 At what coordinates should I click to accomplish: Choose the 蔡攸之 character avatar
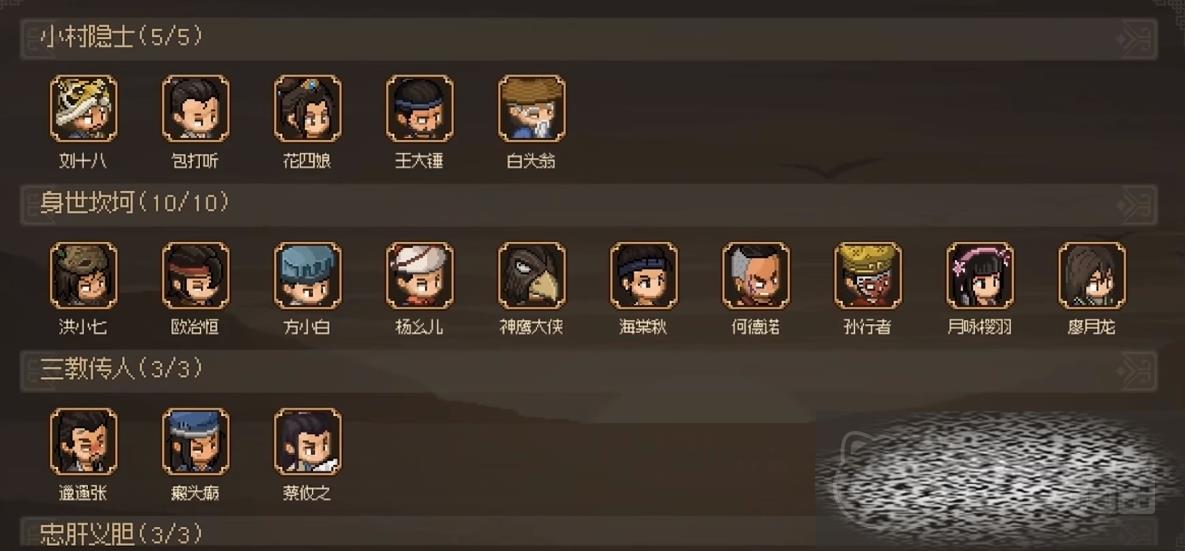pos(308,441)
